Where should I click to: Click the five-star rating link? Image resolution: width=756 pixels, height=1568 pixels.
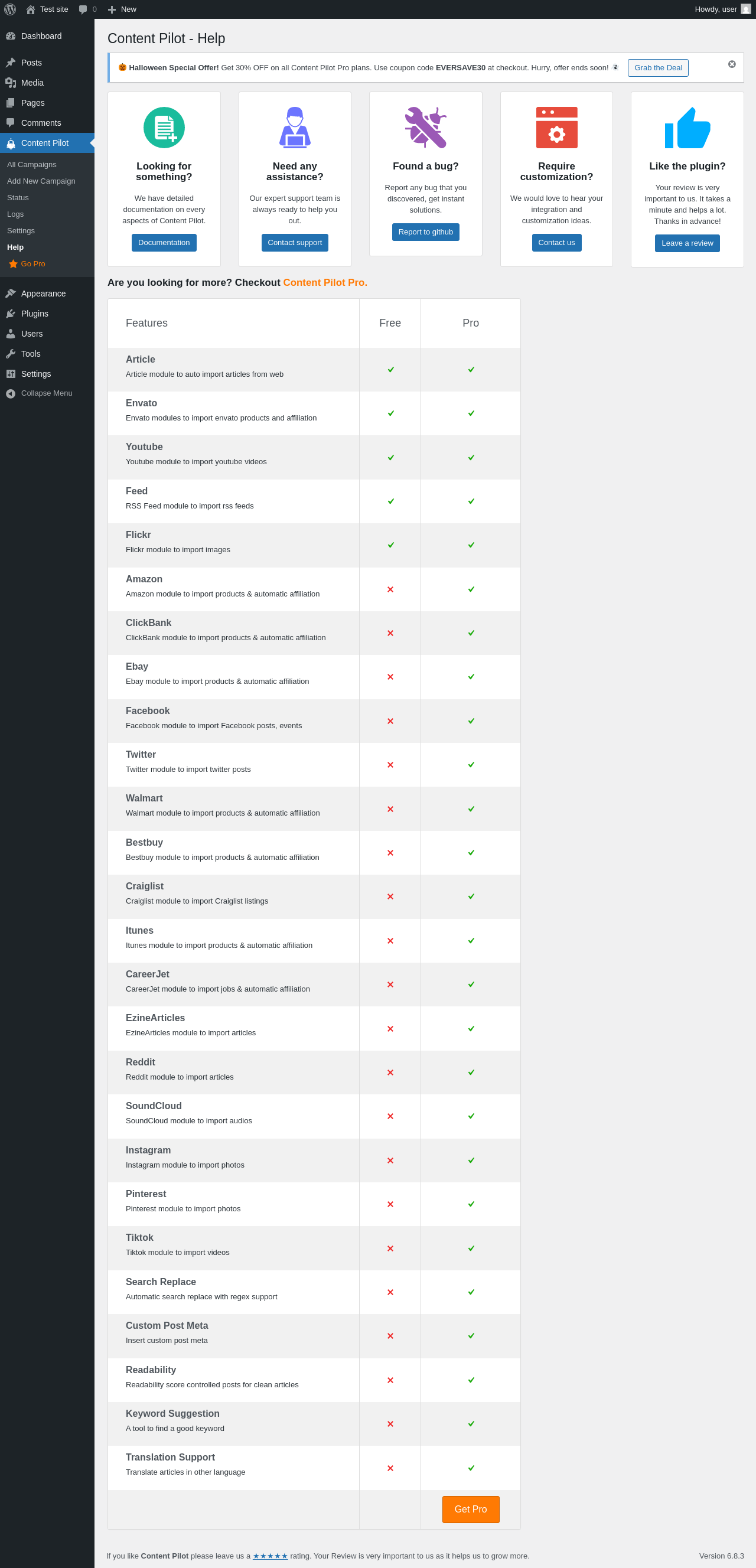[x=271, y=1555]
